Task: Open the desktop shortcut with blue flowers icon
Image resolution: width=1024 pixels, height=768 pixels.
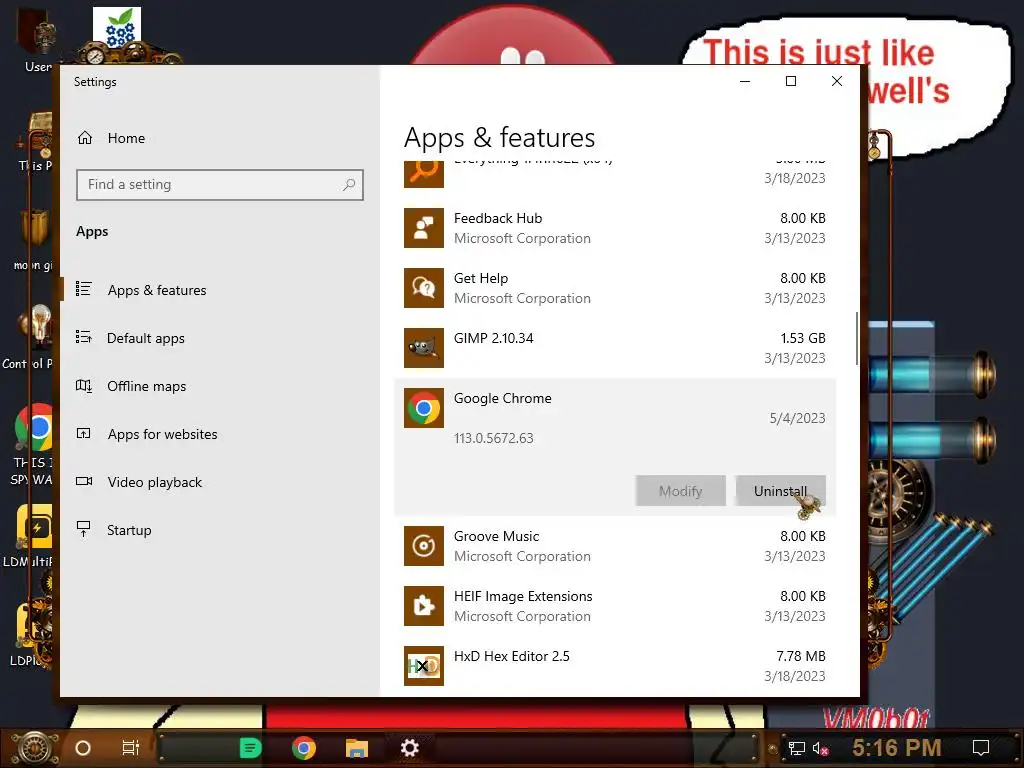Action: pos(117,27)
